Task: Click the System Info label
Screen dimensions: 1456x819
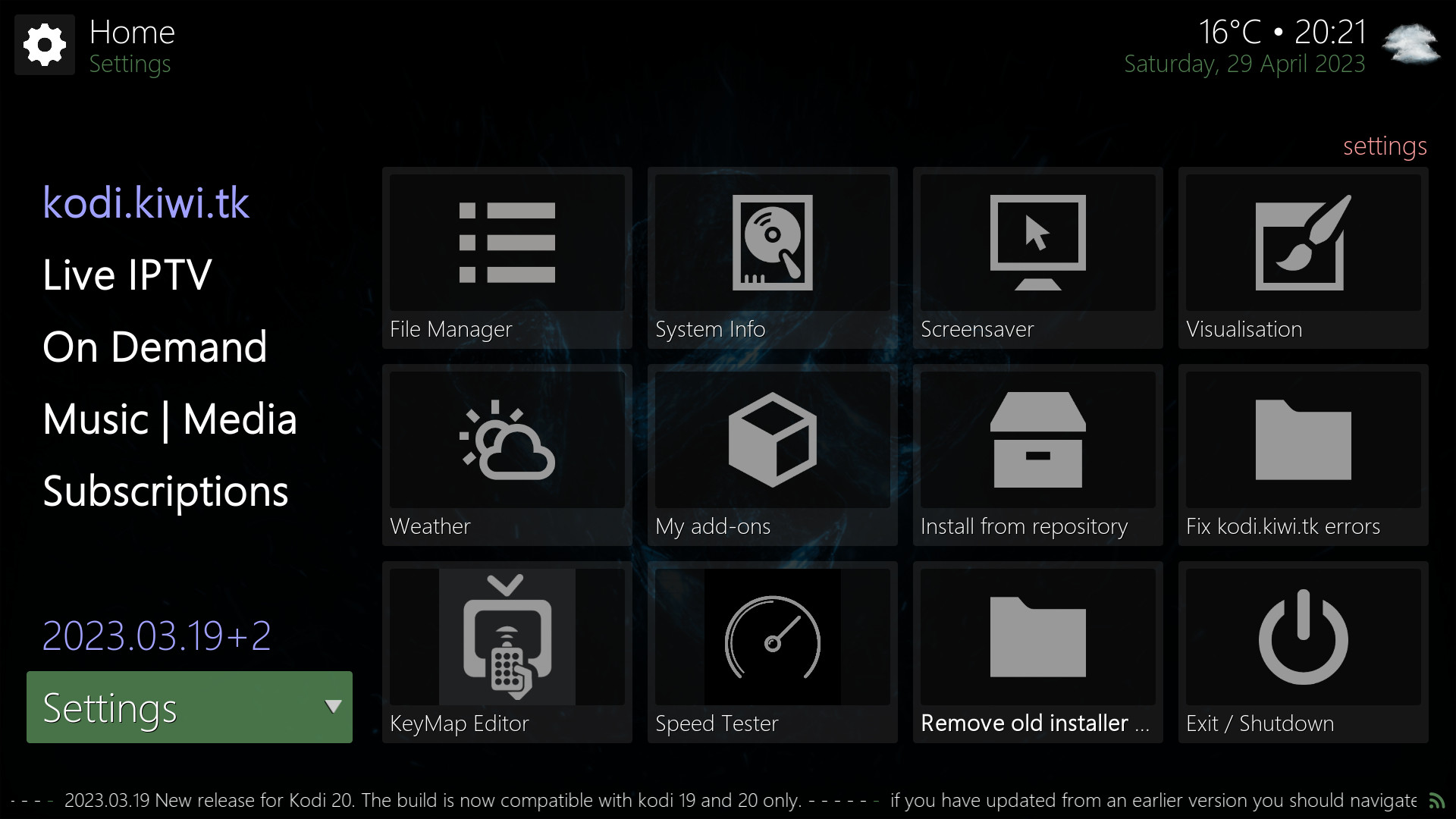Action: pyautogui.click(x=711, y=330)
